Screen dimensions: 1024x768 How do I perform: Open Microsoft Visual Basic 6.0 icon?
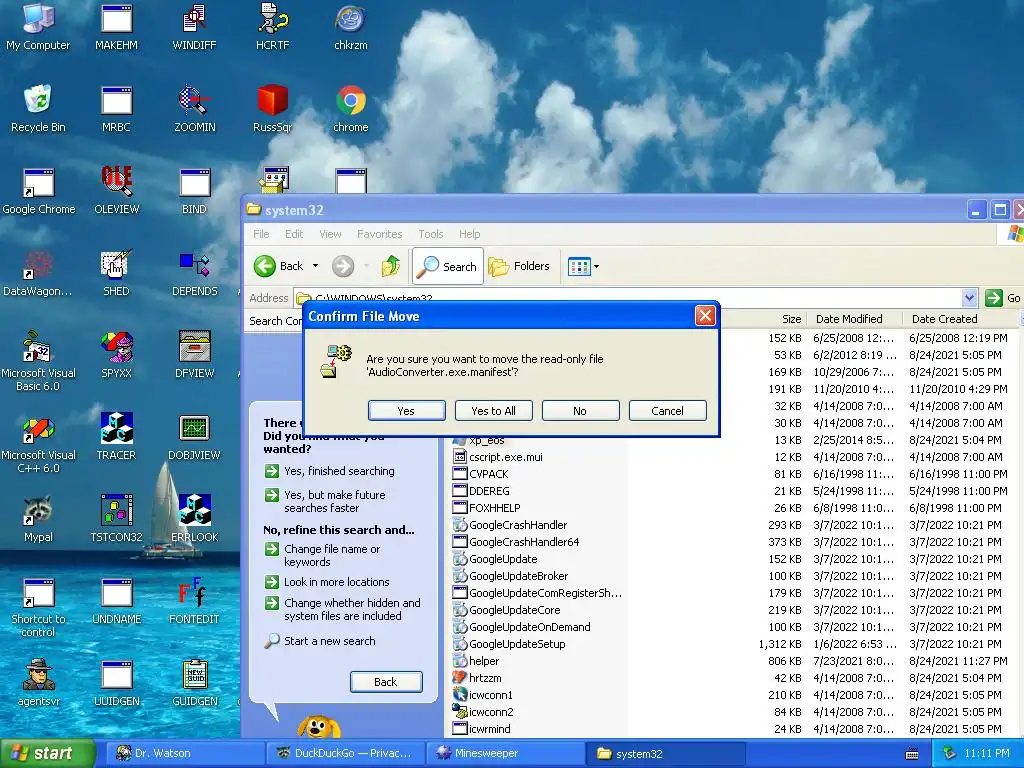point(38,360)
